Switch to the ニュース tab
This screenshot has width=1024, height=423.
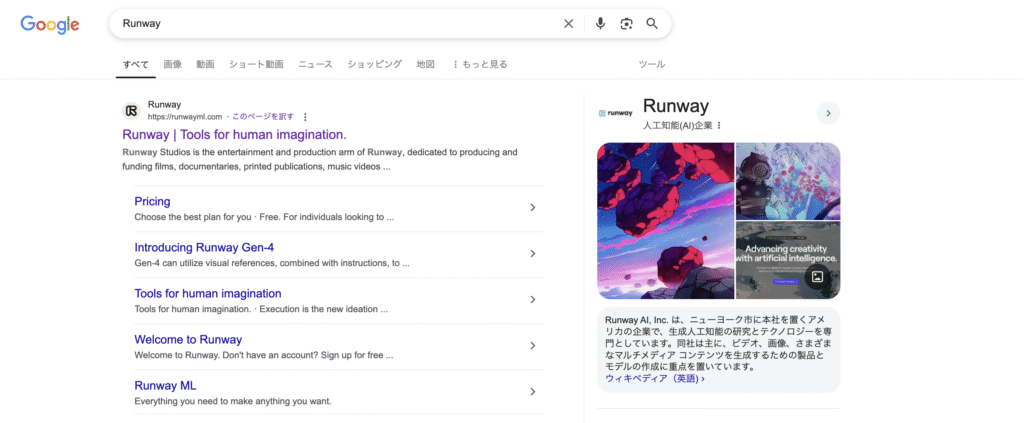pos(315,64)
